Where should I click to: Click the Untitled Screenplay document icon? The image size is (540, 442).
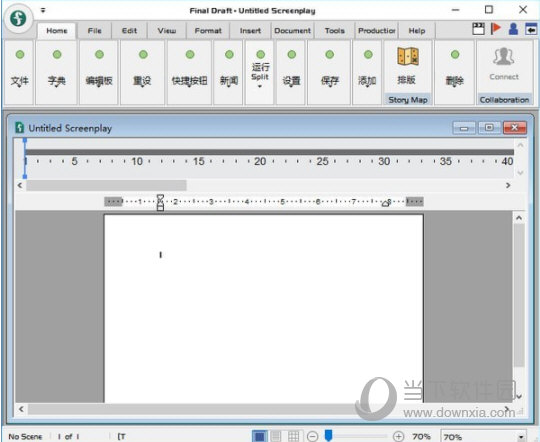20,128
